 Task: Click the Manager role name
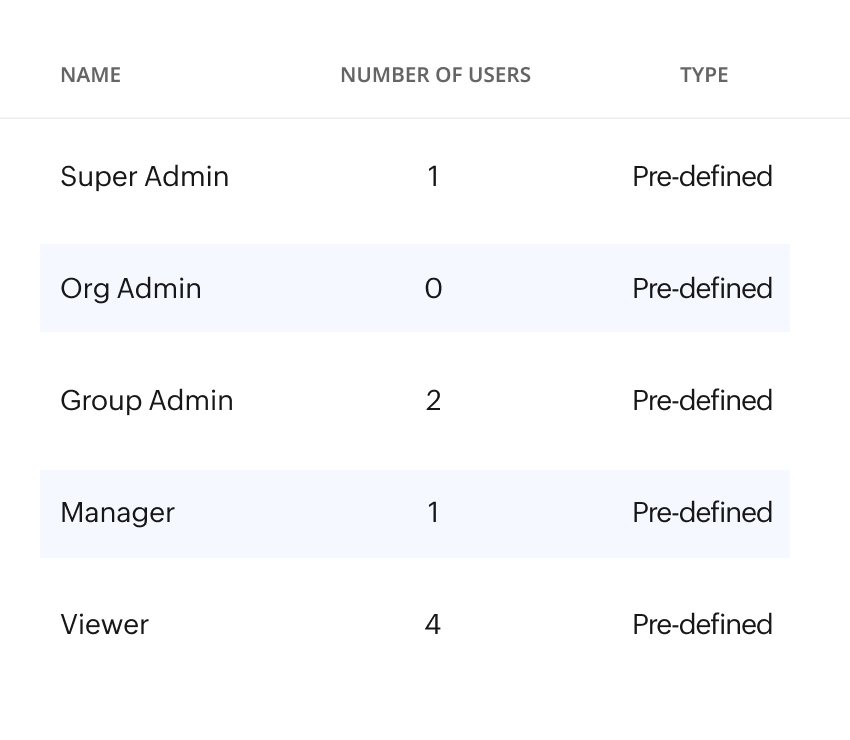117,513
